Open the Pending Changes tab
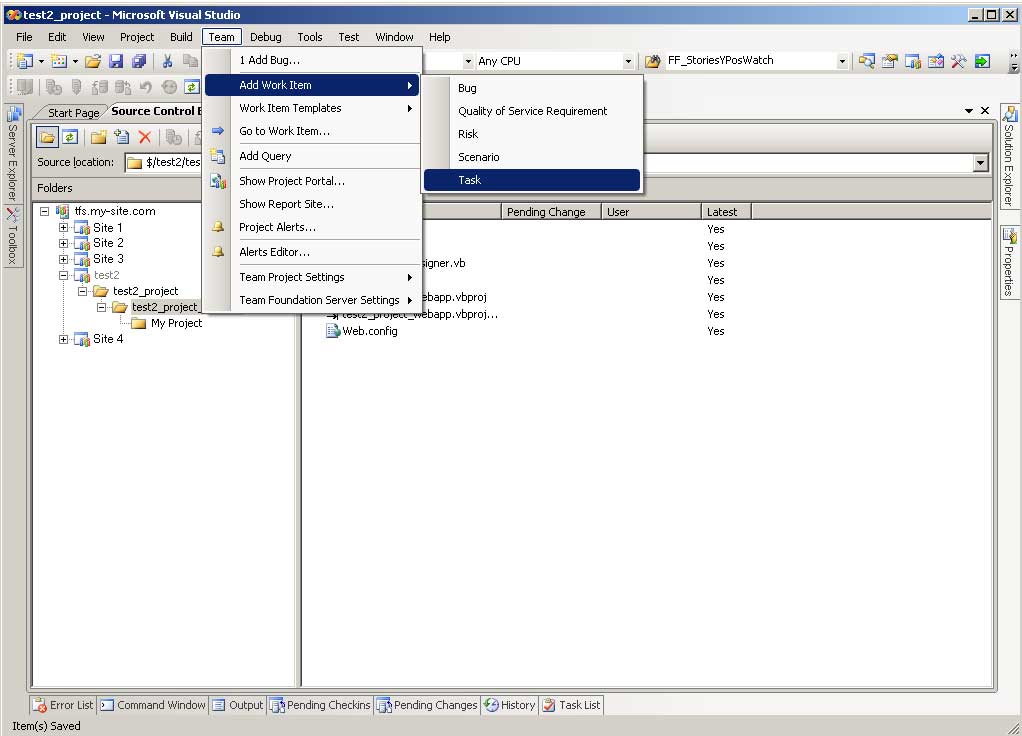The height and width of the screenshot is (736, 1022). [x=428, y=705]
